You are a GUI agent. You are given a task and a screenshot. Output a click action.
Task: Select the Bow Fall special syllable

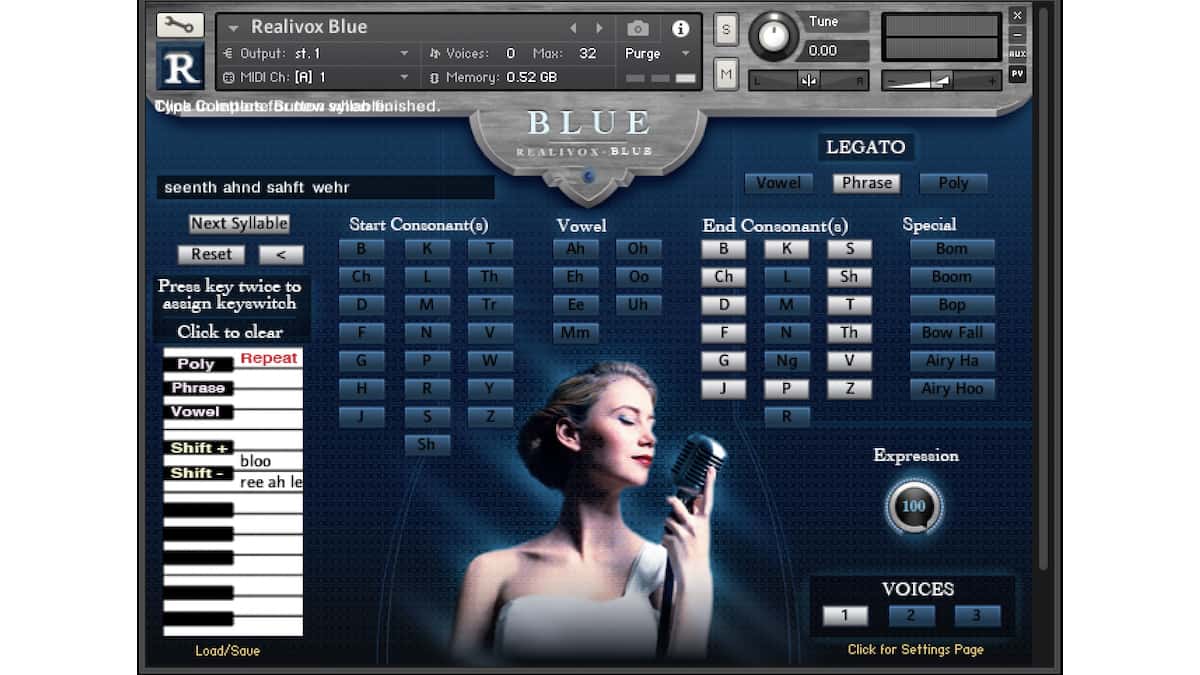pyautogui.click(x=952, y=333)
